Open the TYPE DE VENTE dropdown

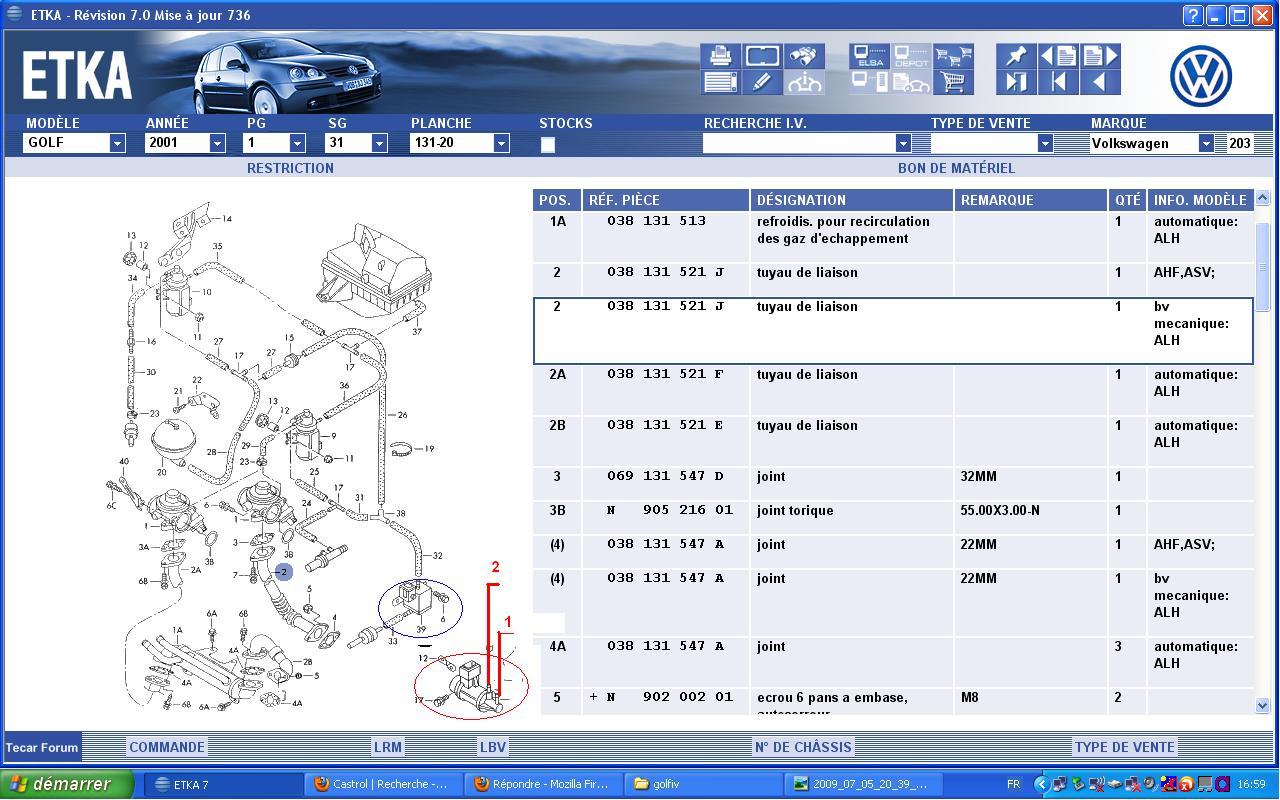(1045, 143)
